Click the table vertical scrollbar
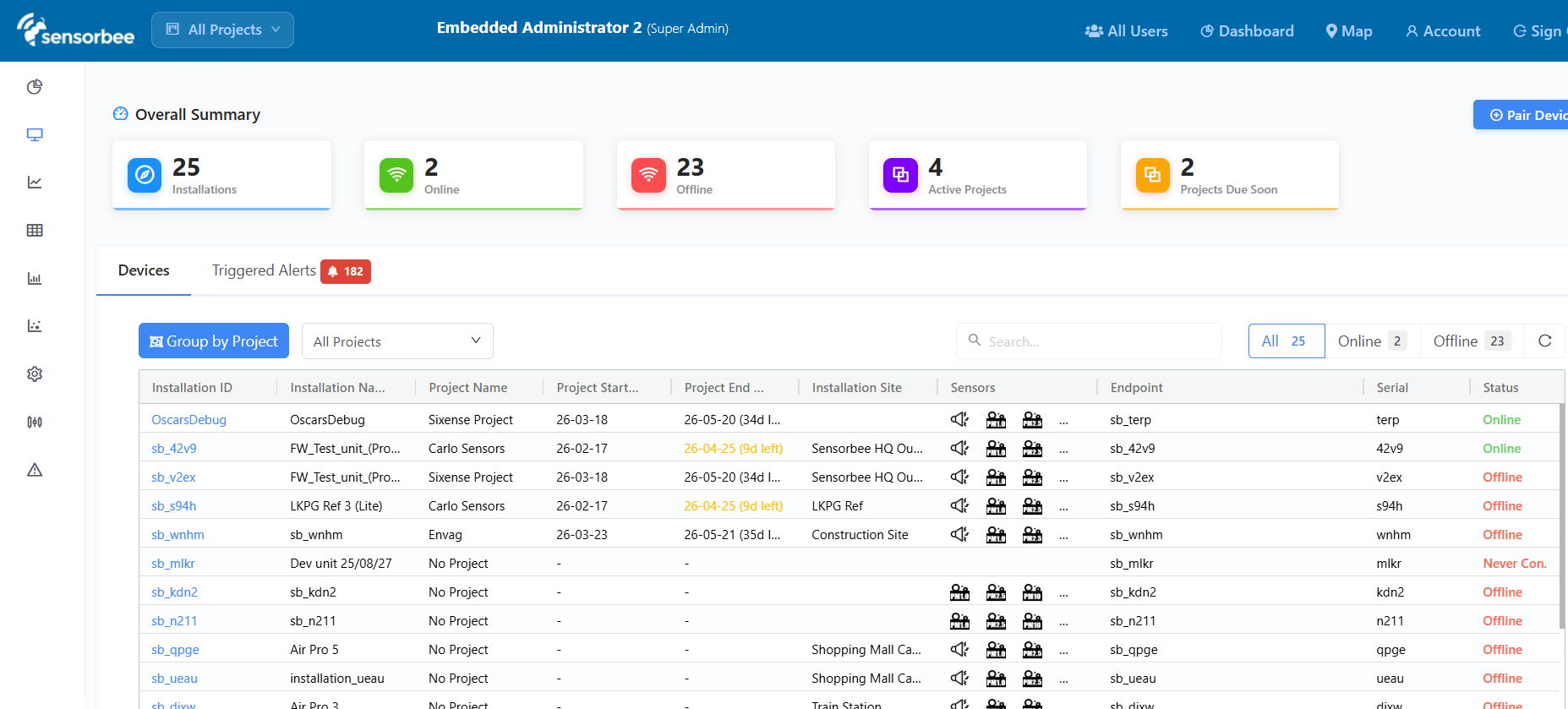Screen dimensions: 1568x709 [x=1562, y=515]
